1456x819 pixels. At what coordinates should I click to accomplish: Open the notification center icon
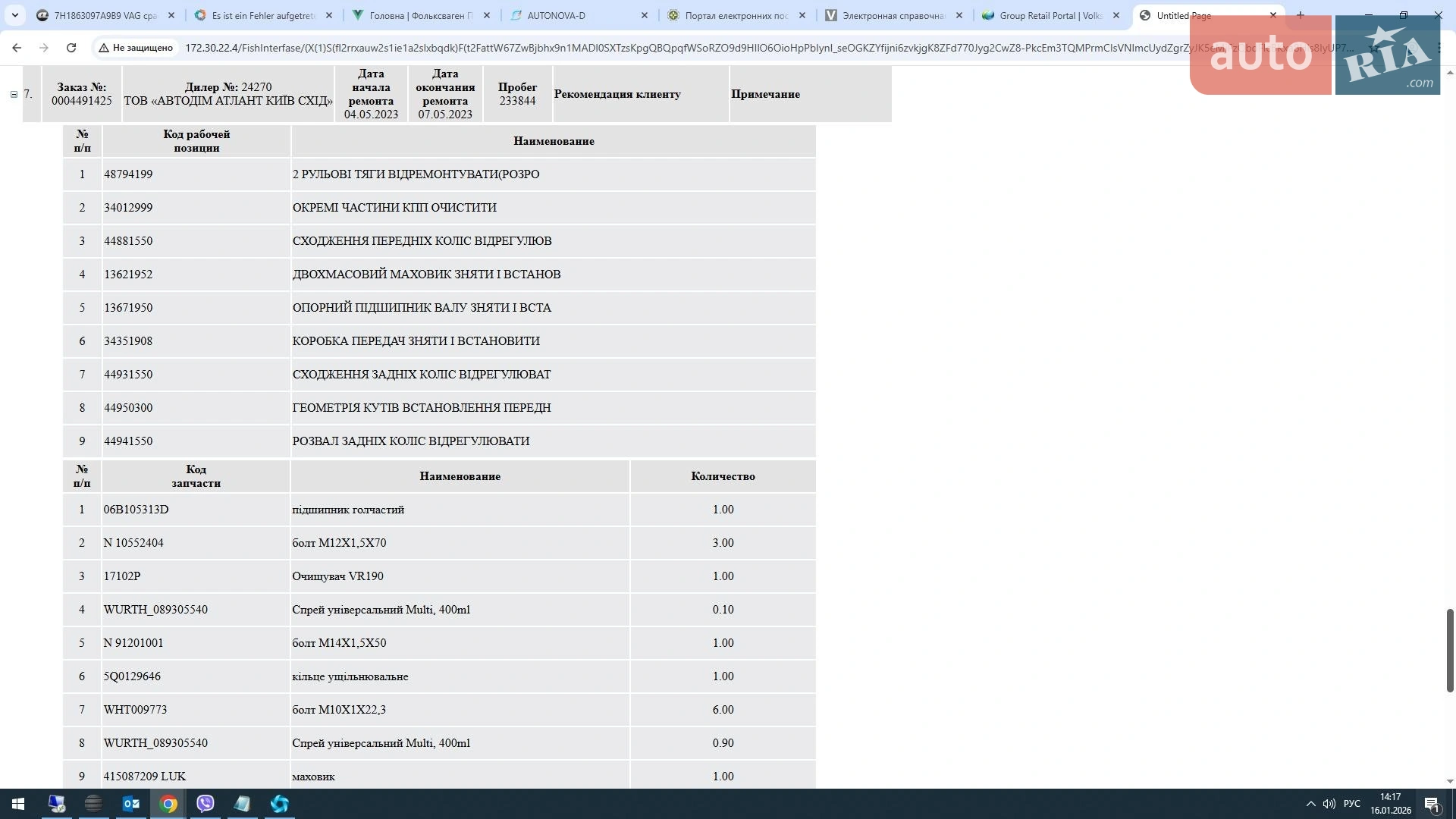point(1432,804)
